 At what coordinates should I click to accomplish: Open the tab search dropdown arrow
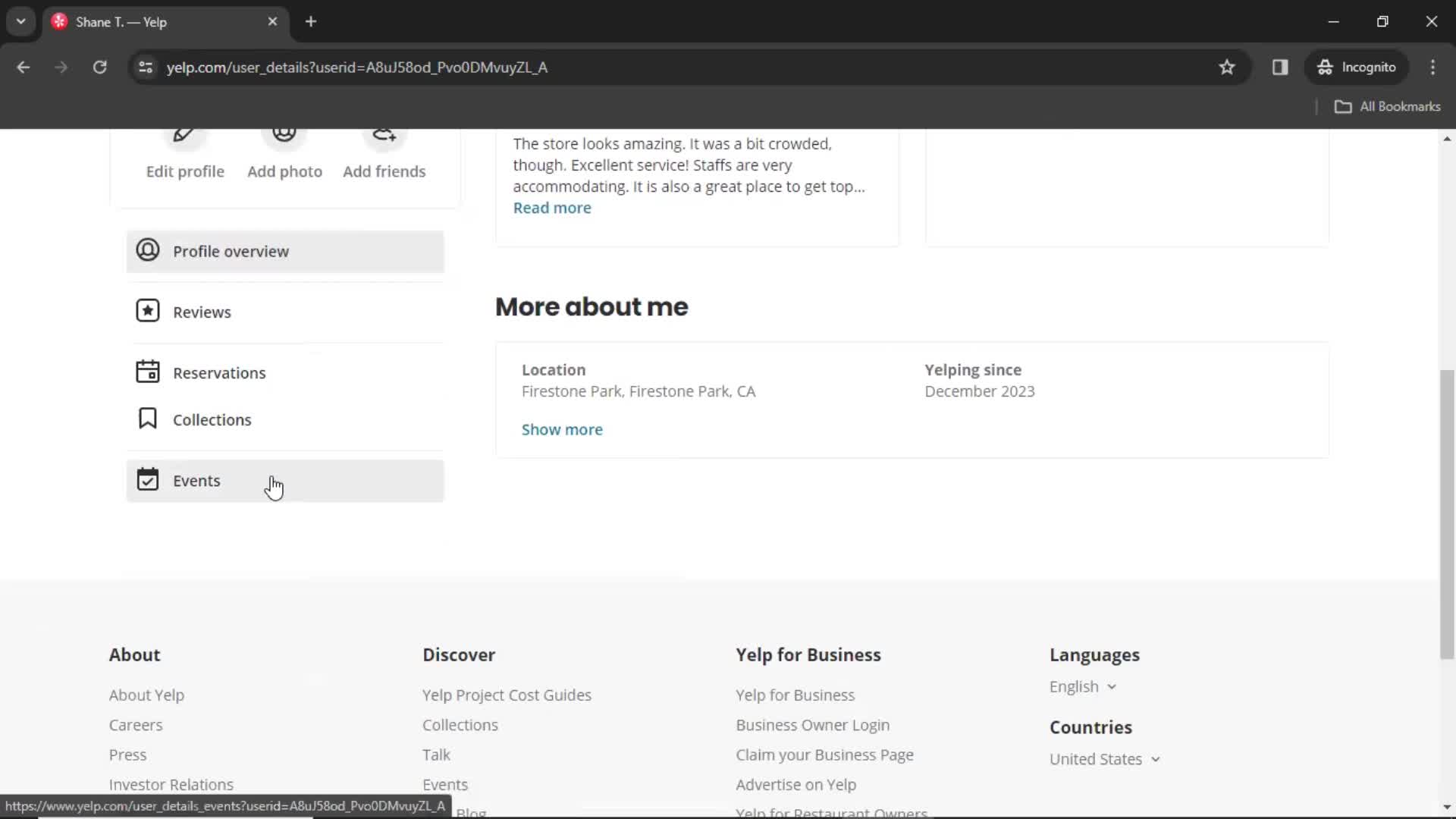[21, 22]
